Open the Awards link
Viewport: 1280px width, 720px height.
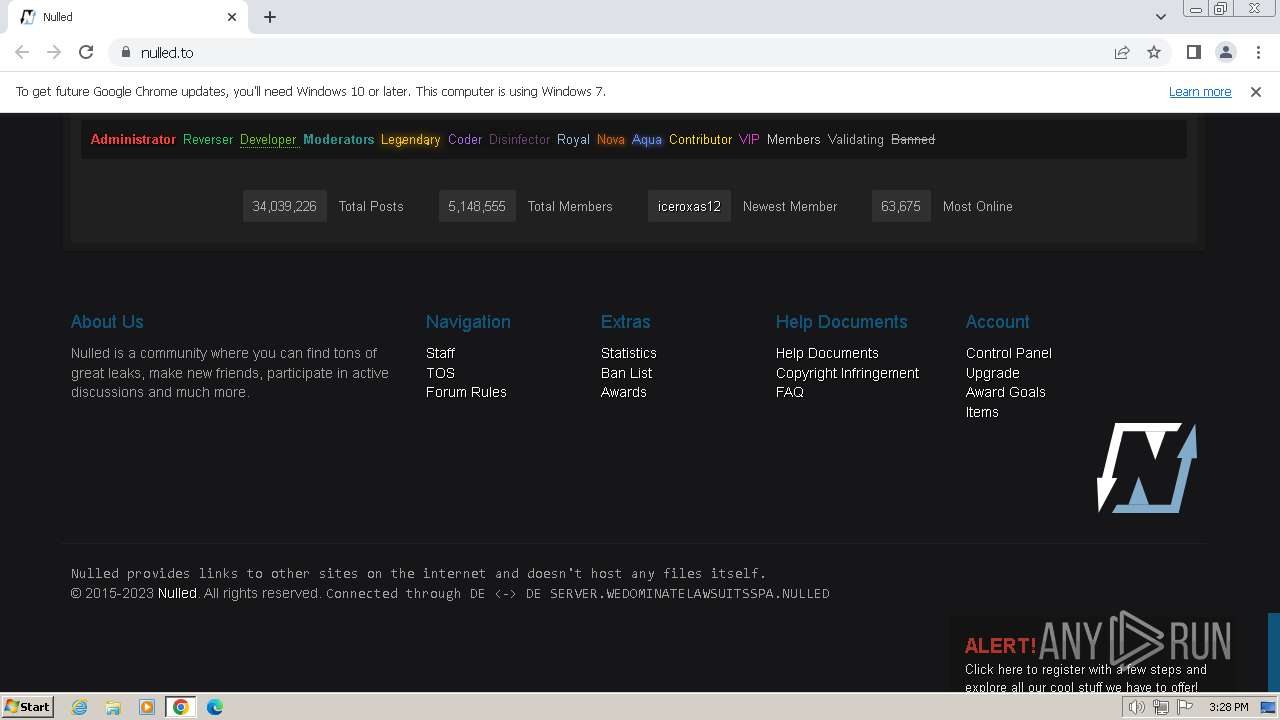pos(624,392)
